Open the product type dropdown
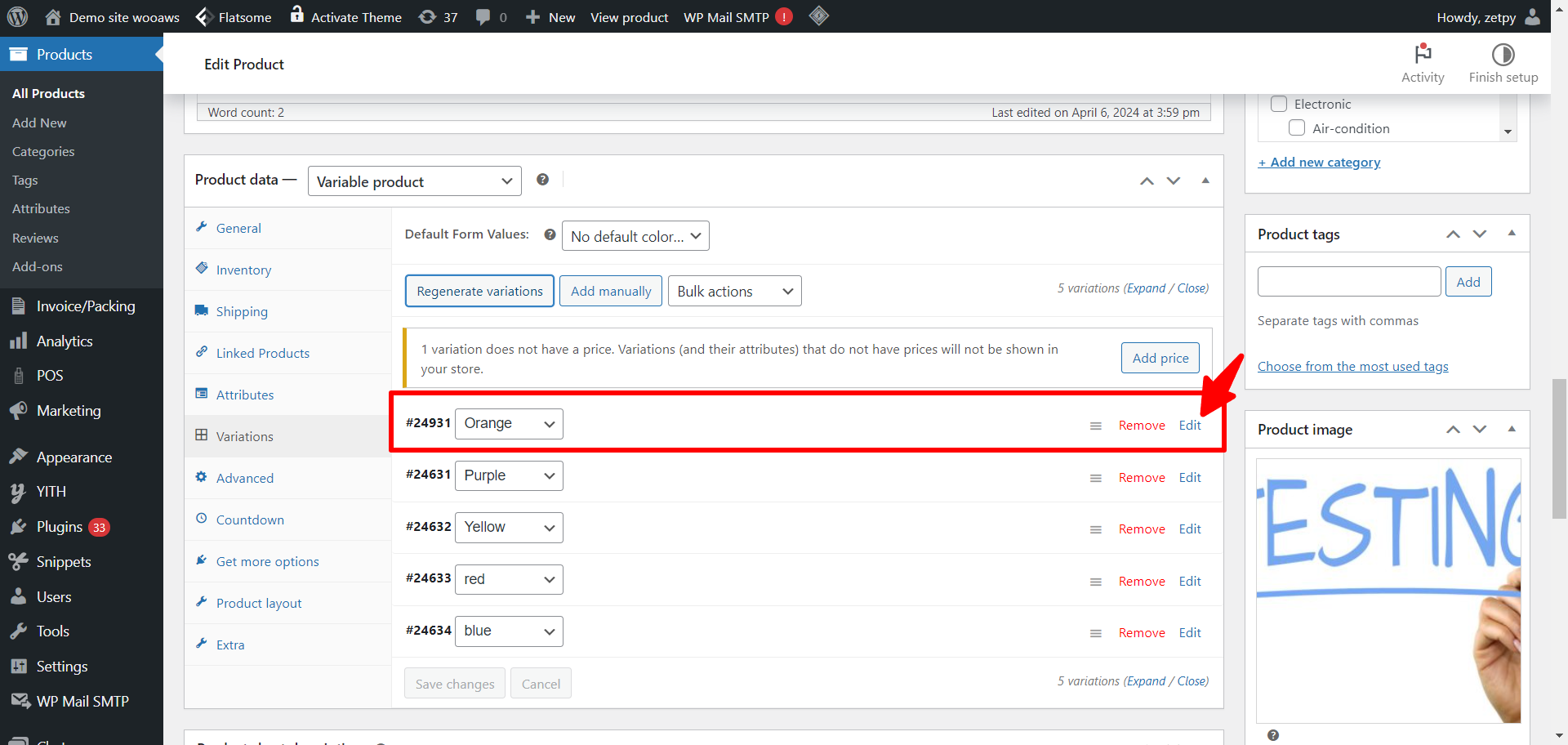The height and width of the screenshot is (745, 1568). [415, 181]
